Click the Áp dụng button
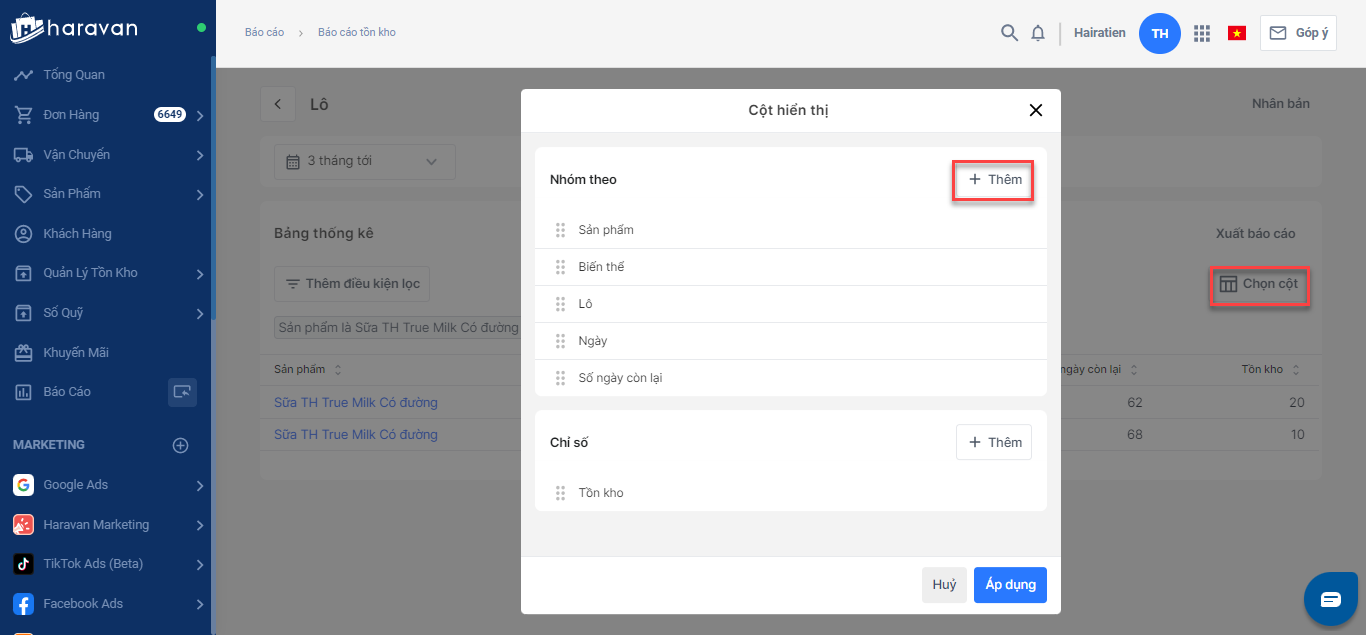This screenshot has width=1366, height=635. pyautogui.click(x=1010, y=585)
